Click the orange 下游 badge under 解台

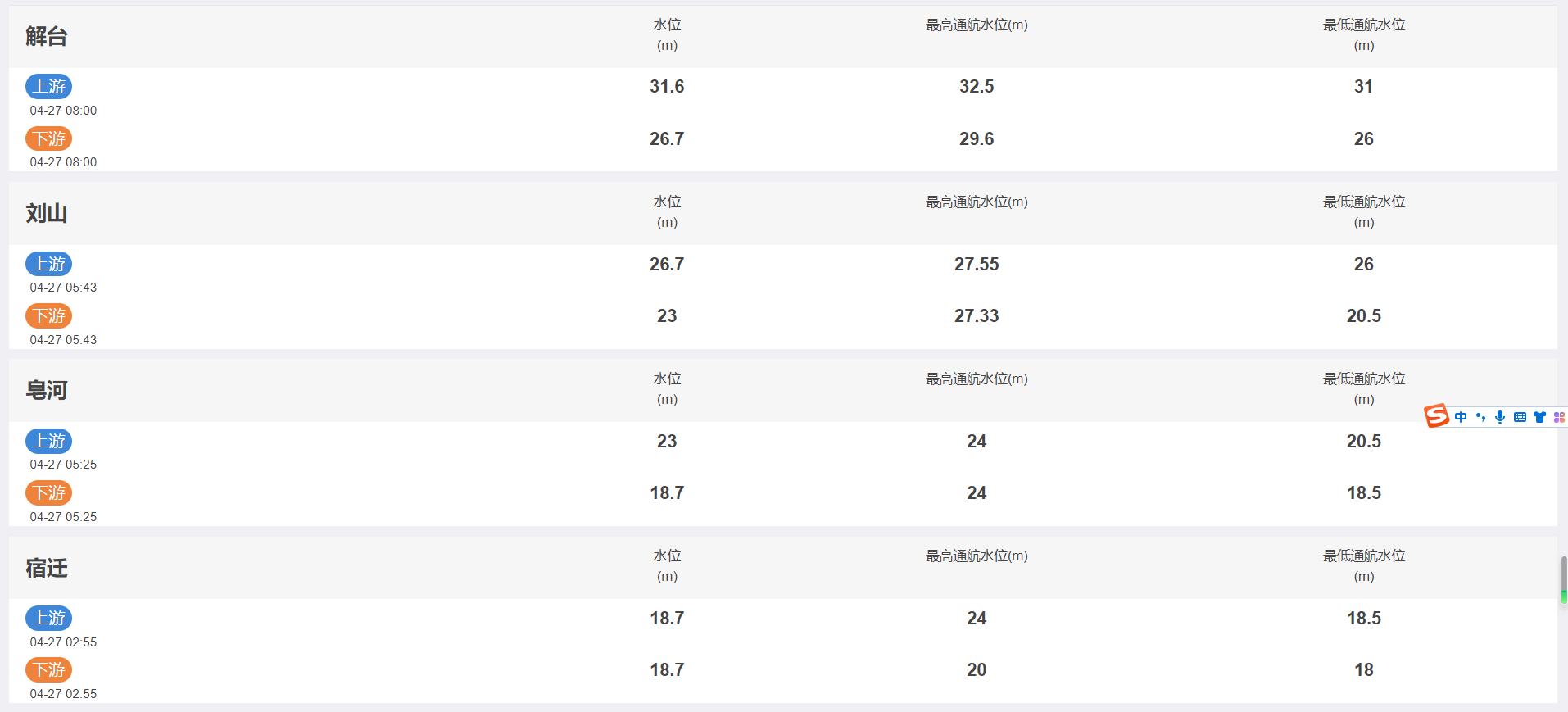click(x=49, y=138)
